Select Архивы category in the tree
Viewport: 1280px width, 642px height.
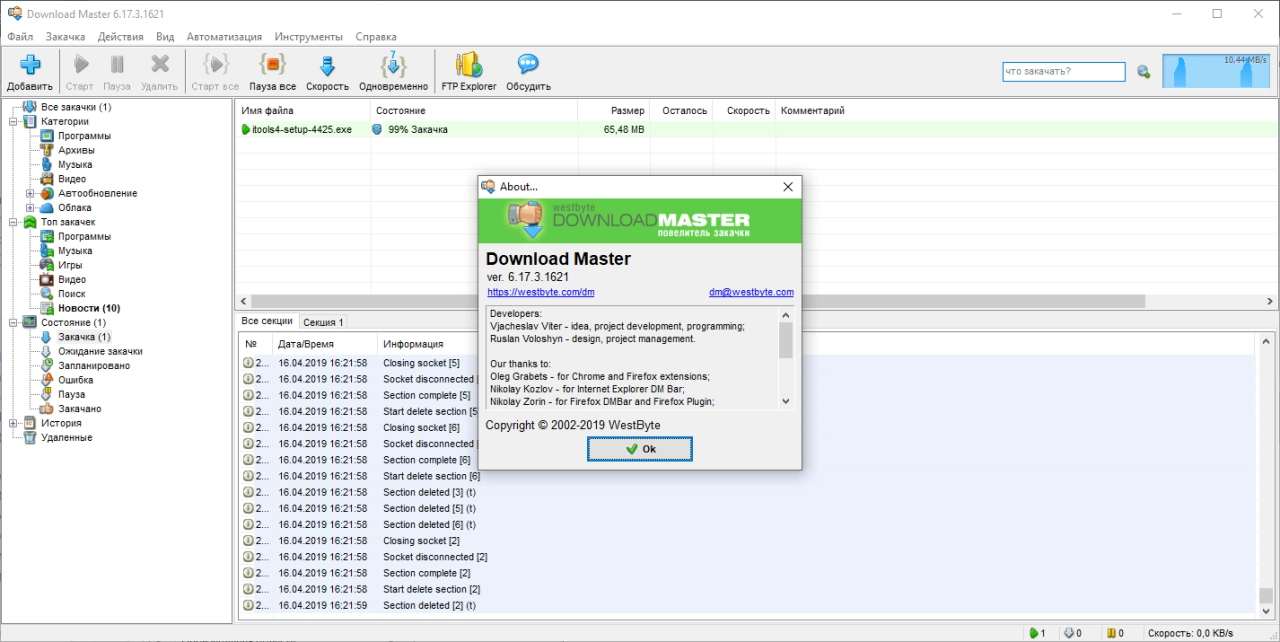pos(76,150)
